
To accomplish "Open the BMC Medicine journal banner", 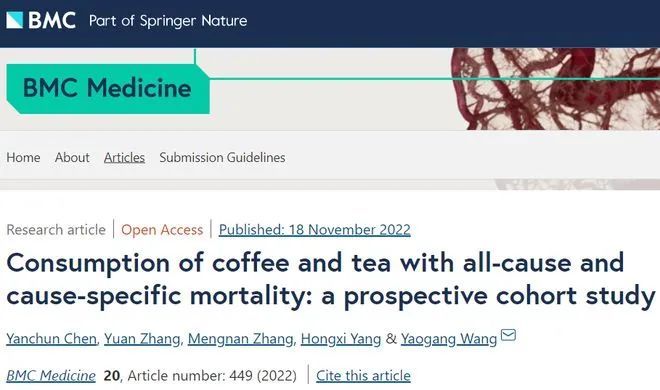I will [x=108, y=88].
